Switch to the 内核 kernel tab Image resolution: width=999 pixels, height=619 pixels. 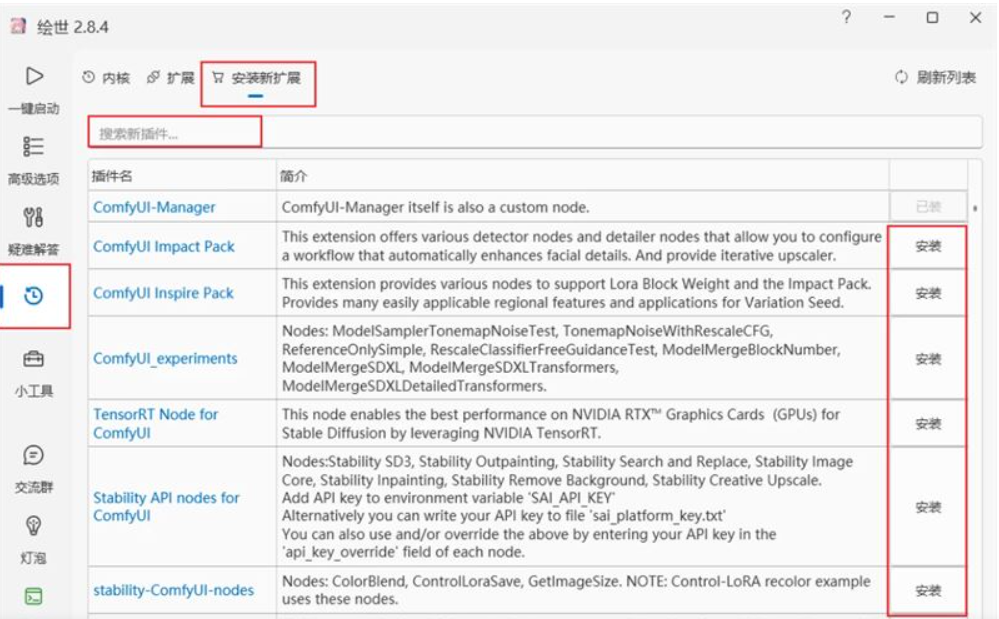pos(106,78)
